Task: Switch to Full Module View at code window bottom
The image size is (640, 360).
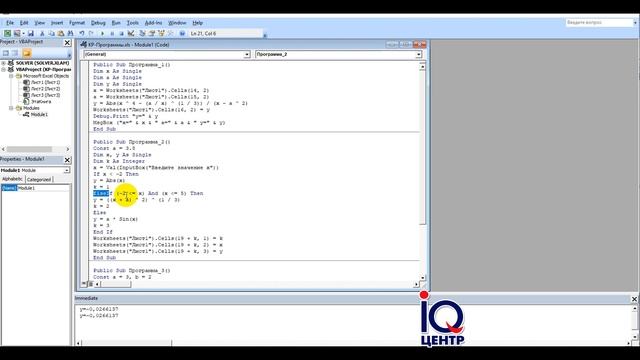Action: click(x=91, y=284)
